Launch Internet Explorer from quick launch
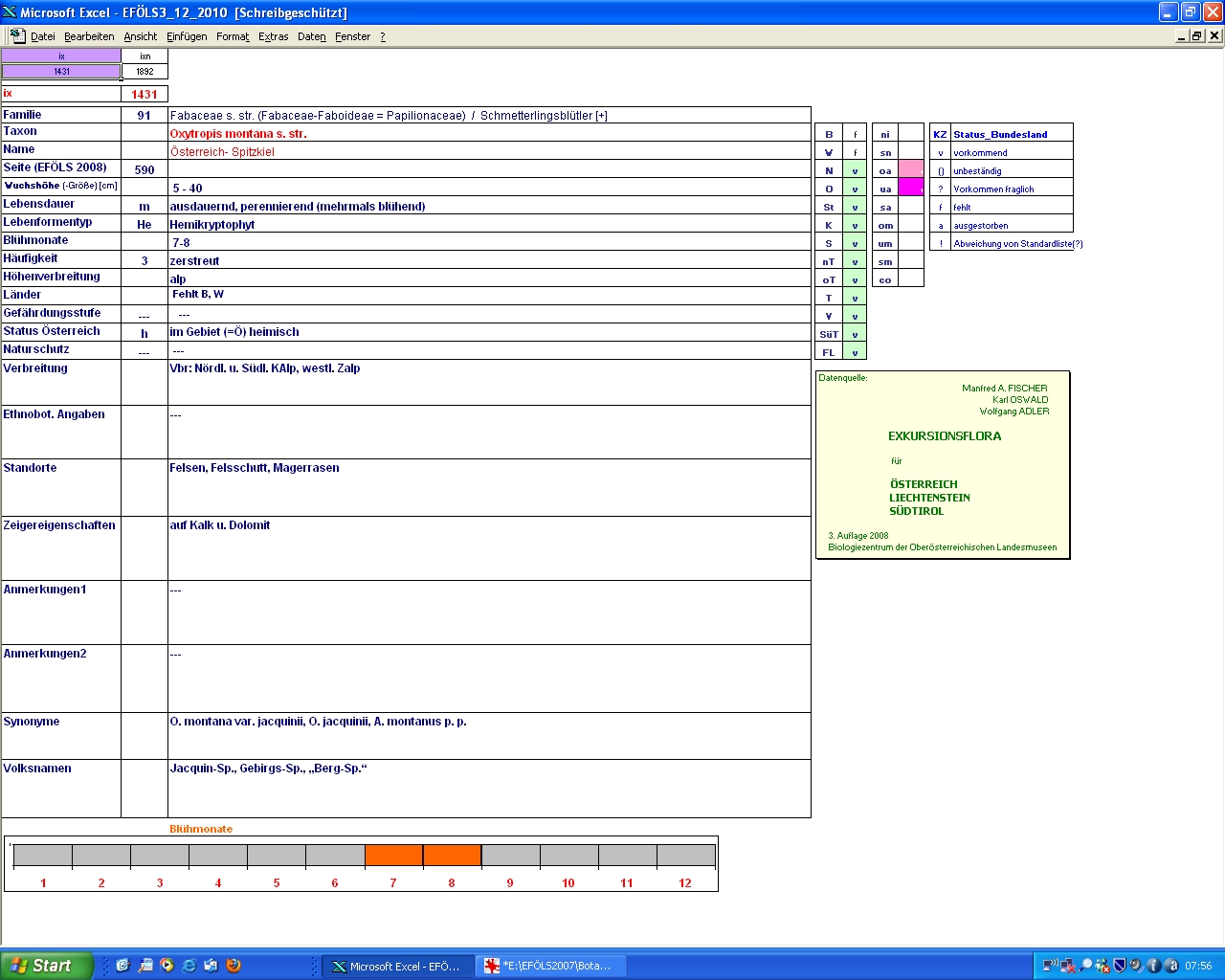1225x980 pixels. point(189,966)
